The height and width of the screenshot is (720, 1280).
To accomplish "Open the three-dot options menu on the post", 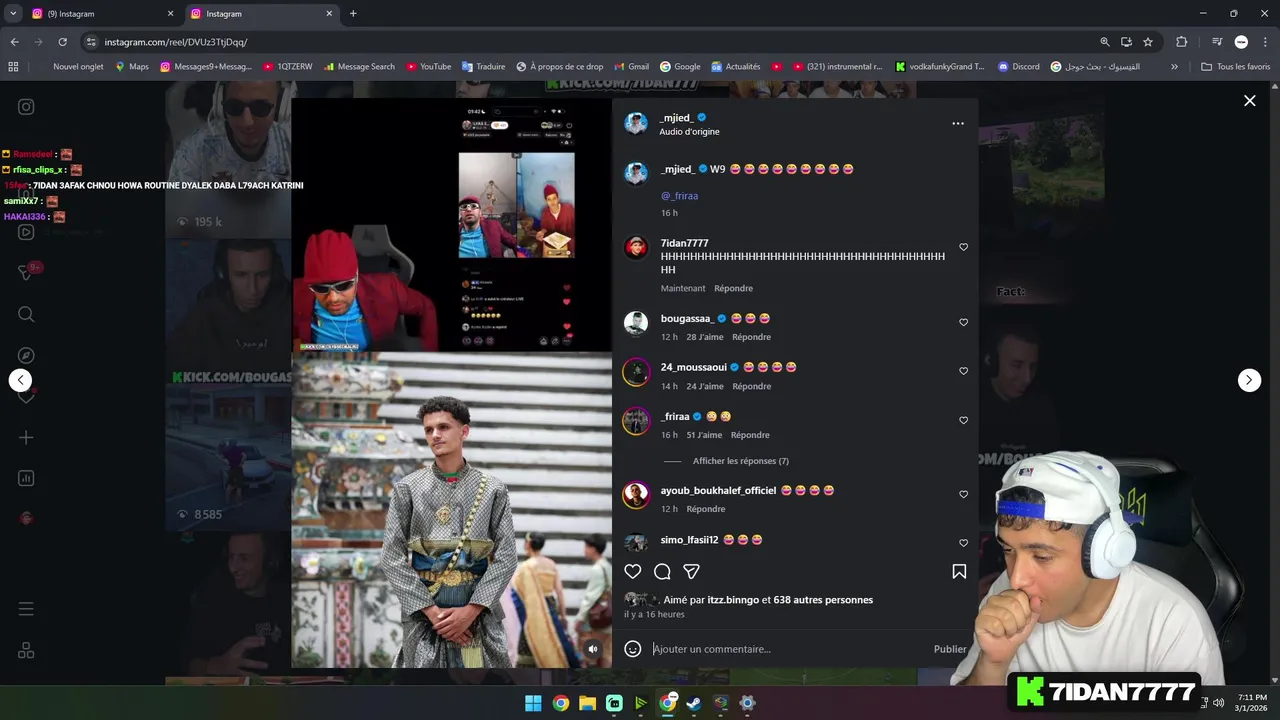I will 958,123.
